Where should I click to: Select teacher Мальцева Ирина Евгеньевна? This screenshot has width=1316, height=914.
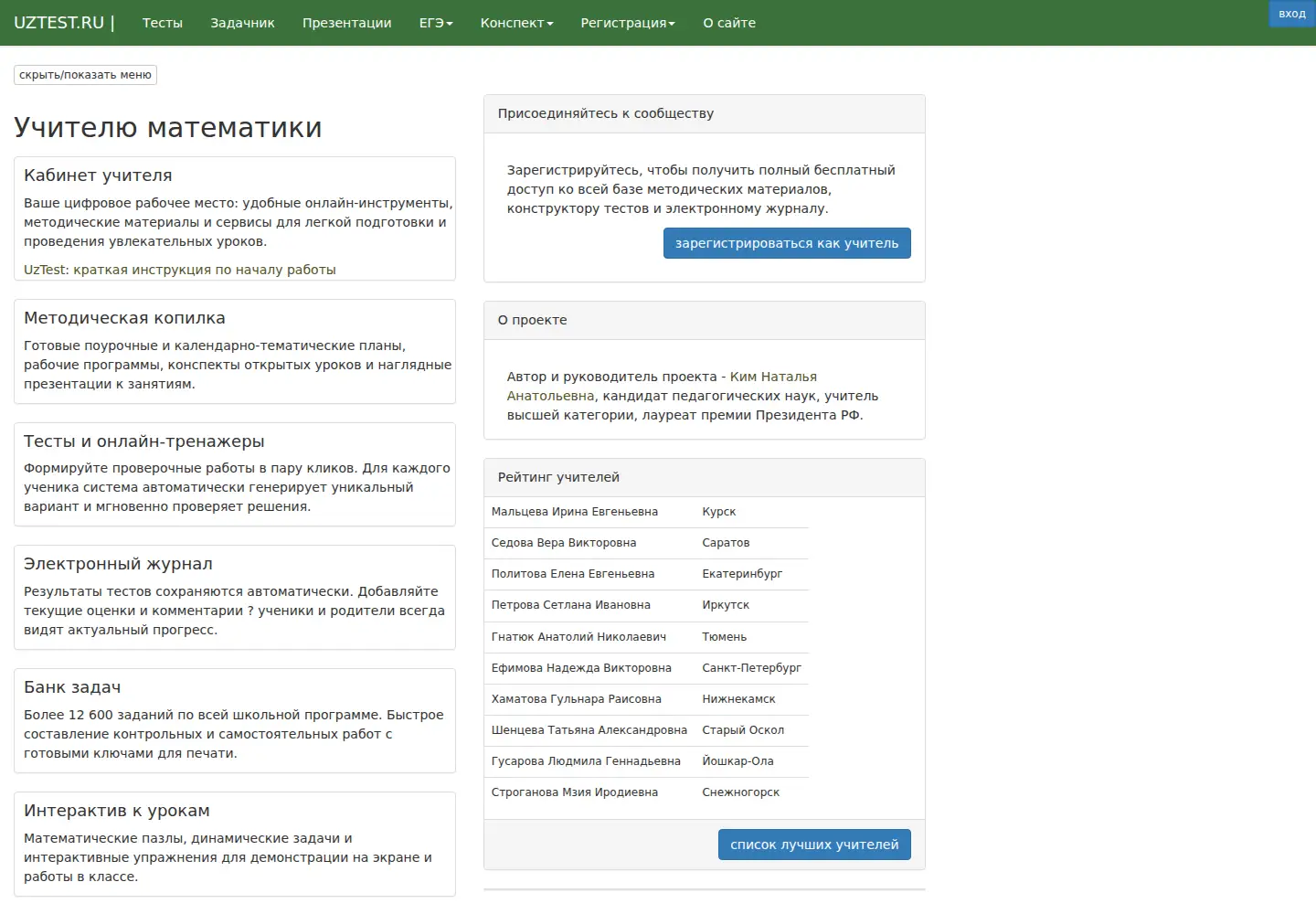575,512
